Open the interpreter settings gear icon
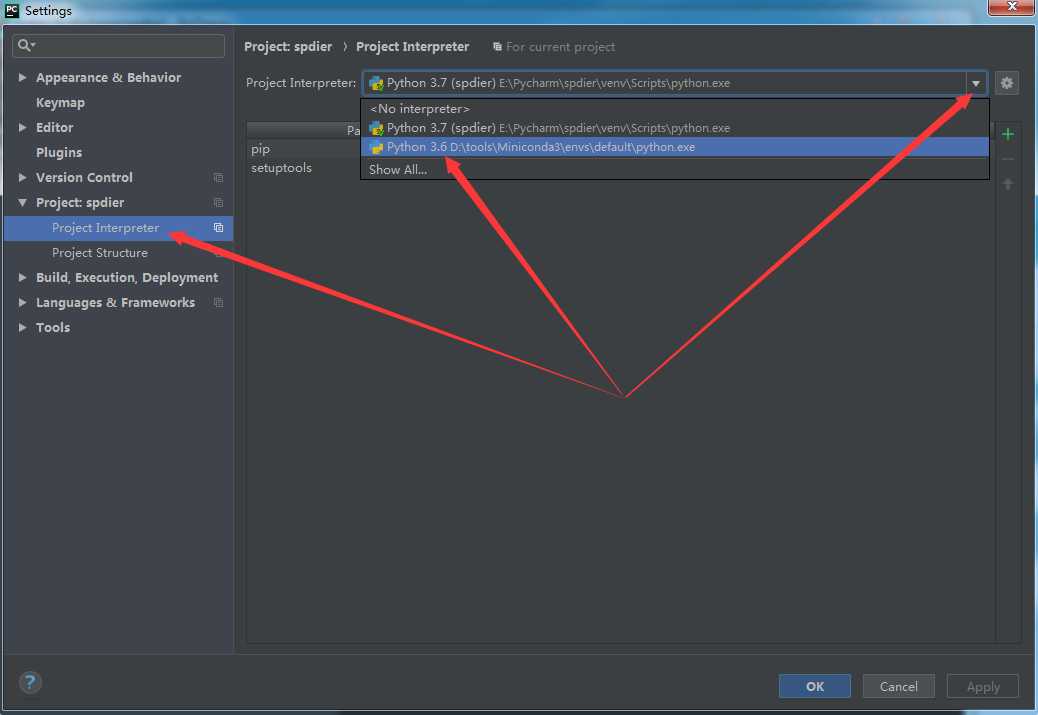This screenshot has height=715, width=1038. coord(1006,83)
